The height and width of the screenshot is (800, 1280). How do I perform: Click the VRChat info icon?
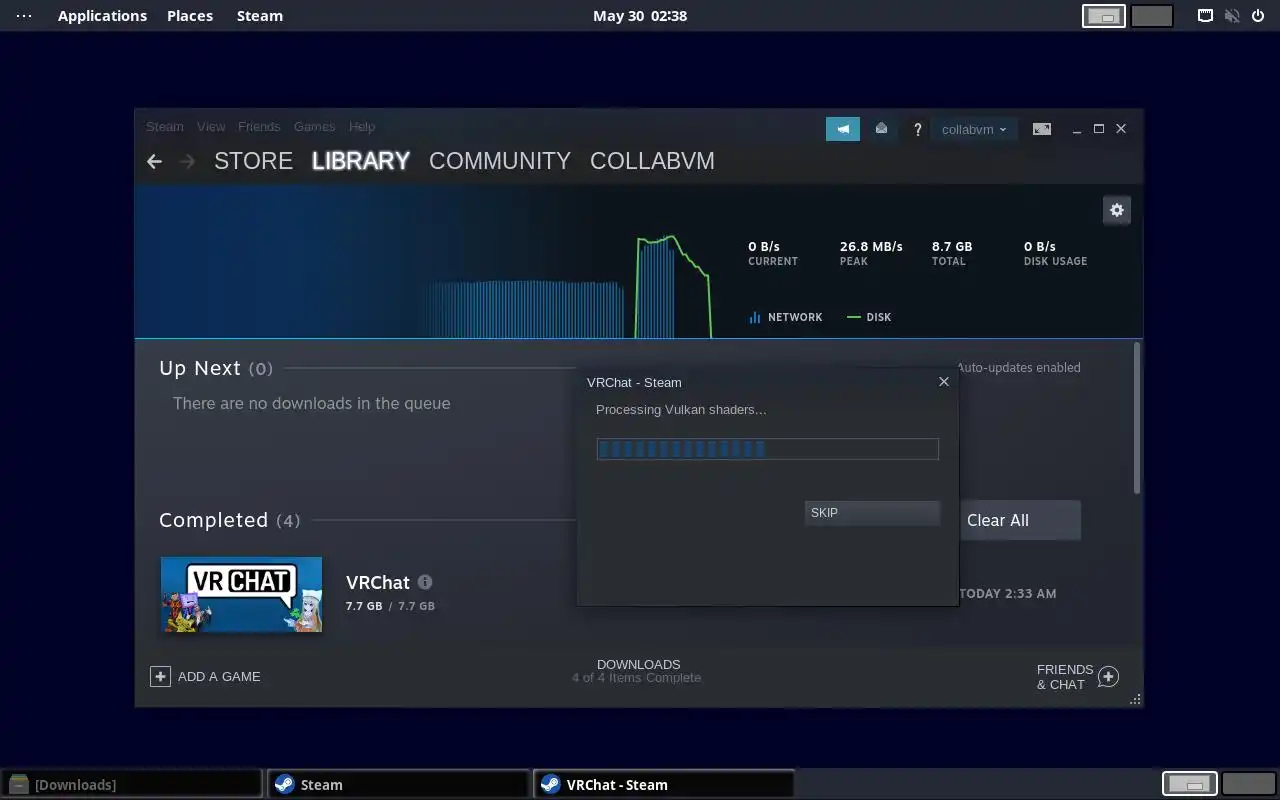tap(425, 582)
